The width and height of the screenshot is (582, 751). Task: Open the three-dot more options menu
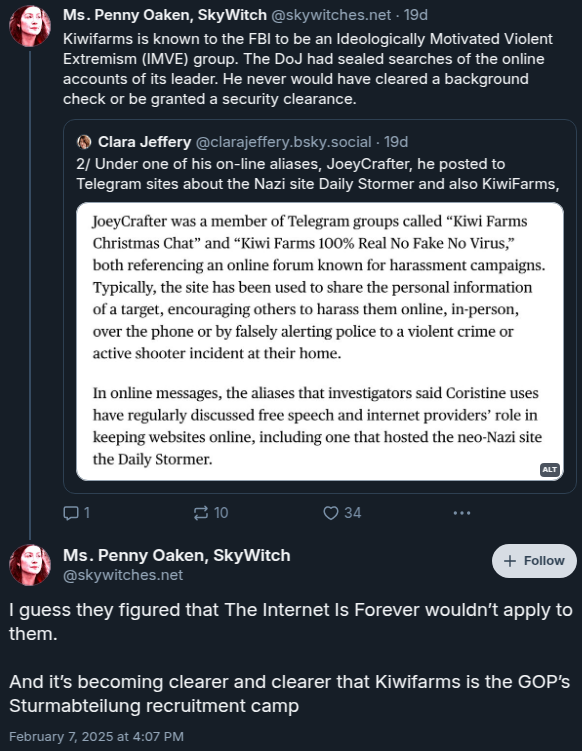462,513
